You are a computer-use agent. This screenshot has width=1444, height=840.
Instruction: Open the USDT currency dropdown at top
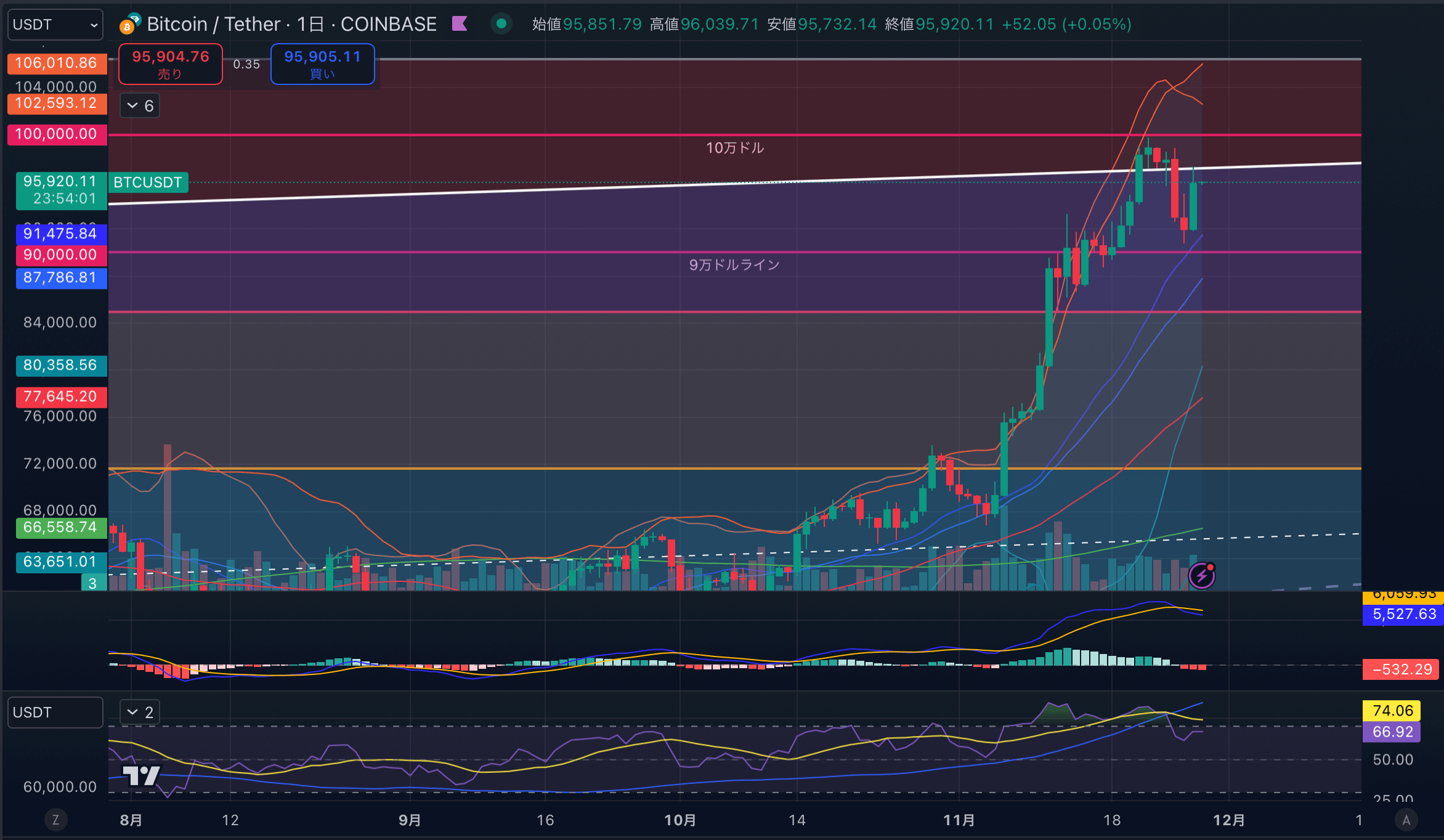55,25
